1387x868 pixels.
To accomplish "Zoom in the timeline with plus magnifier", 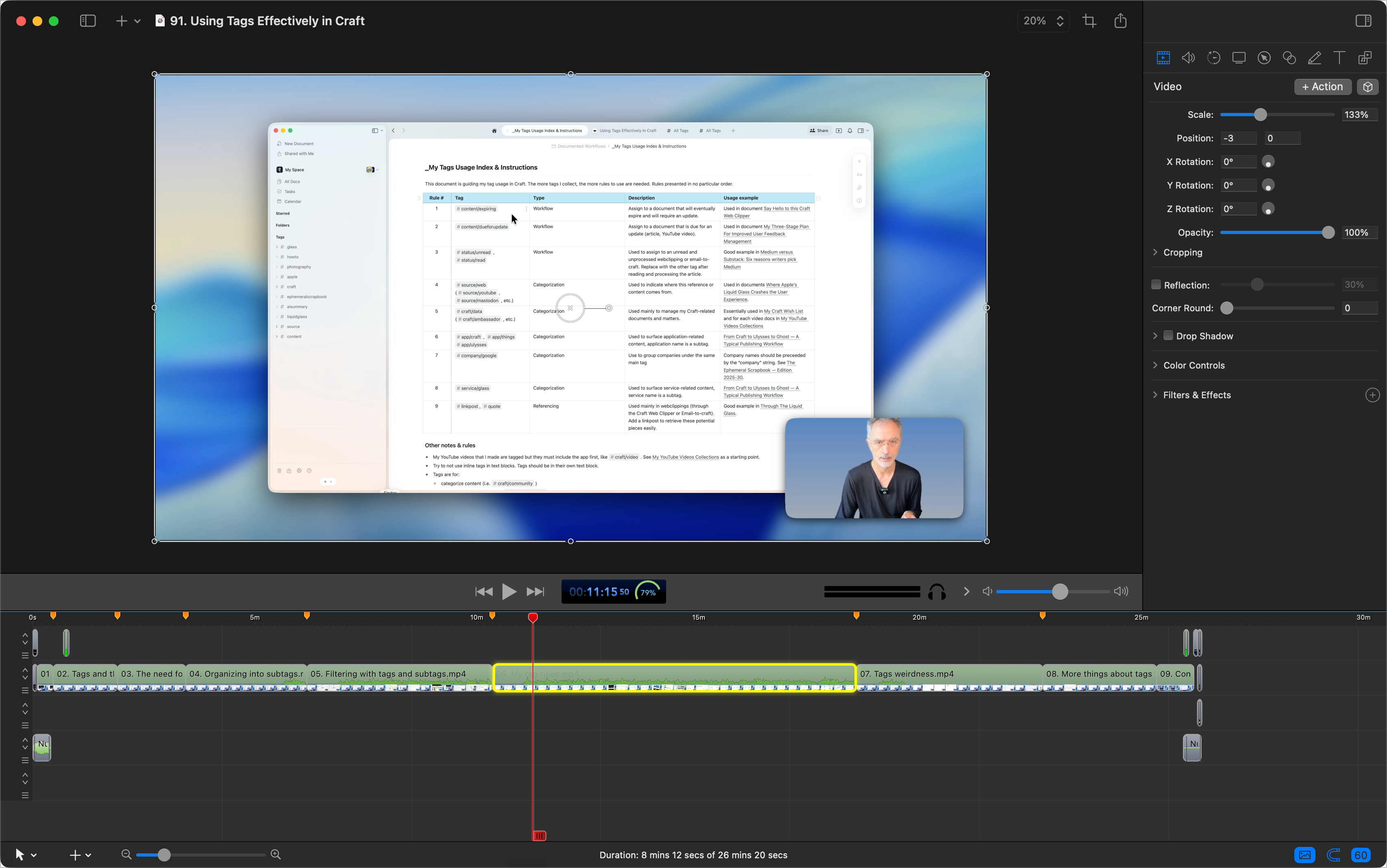I will (276, 855).
